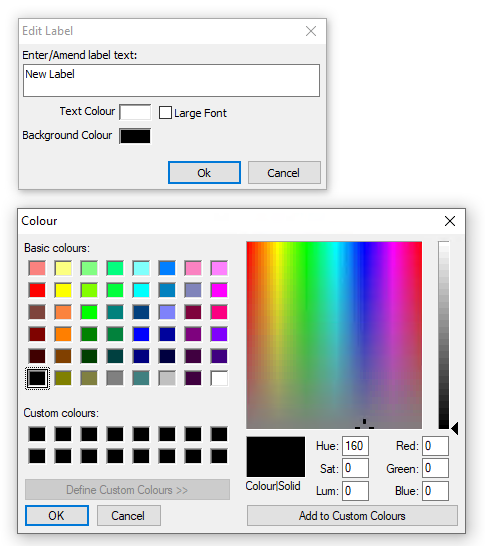Tick the Large Font checkbox

165,113
